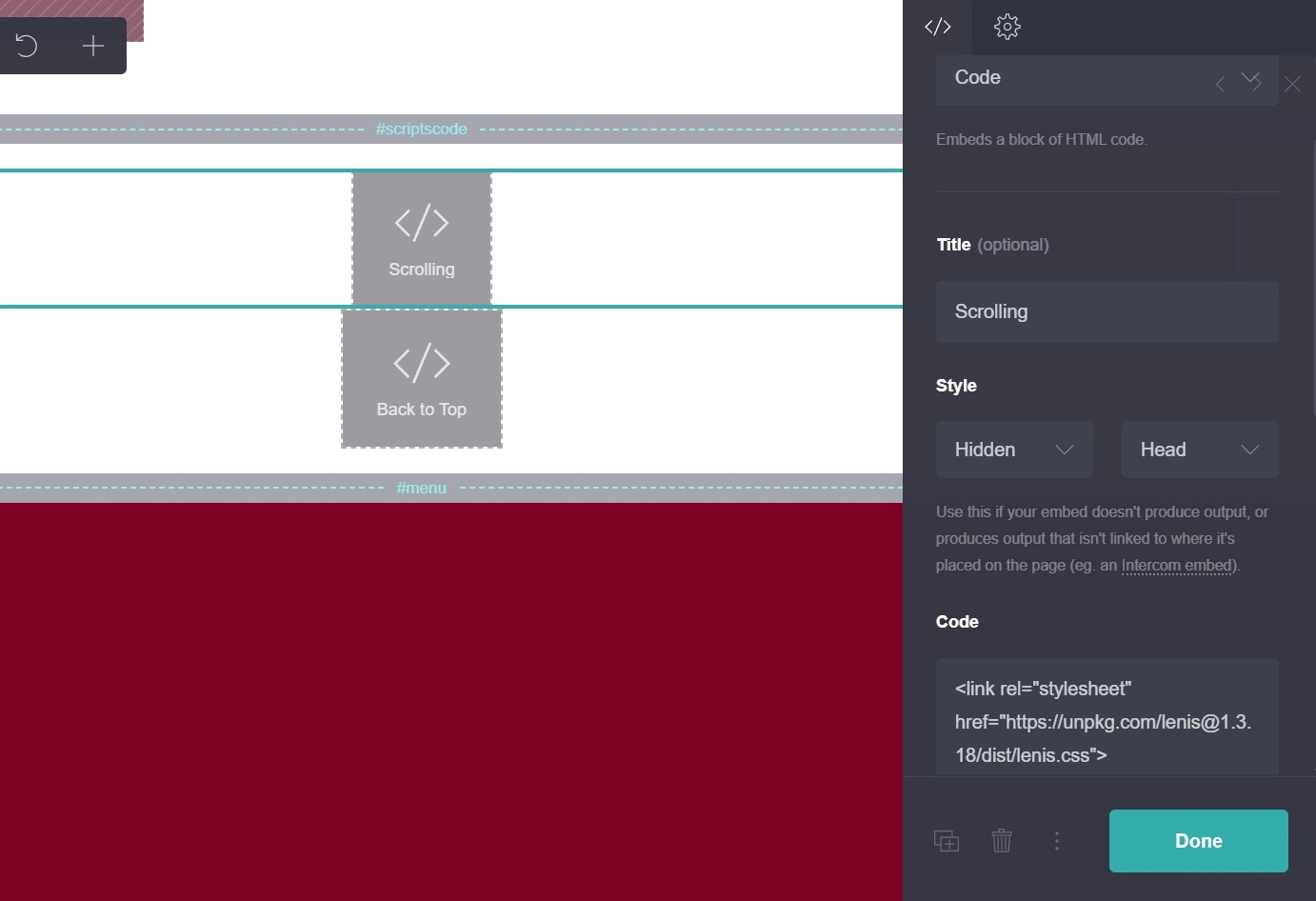Click the trash delete icon

coord(1002,841)
